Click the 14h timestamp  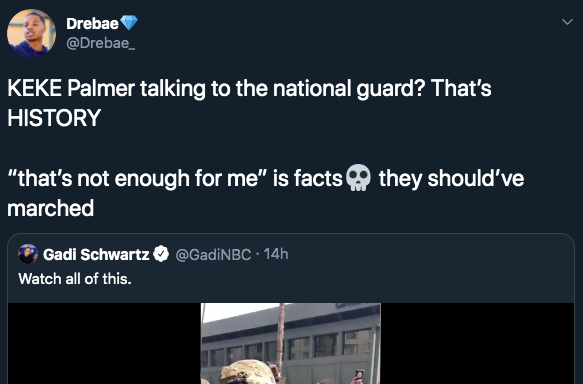(276, 254)
